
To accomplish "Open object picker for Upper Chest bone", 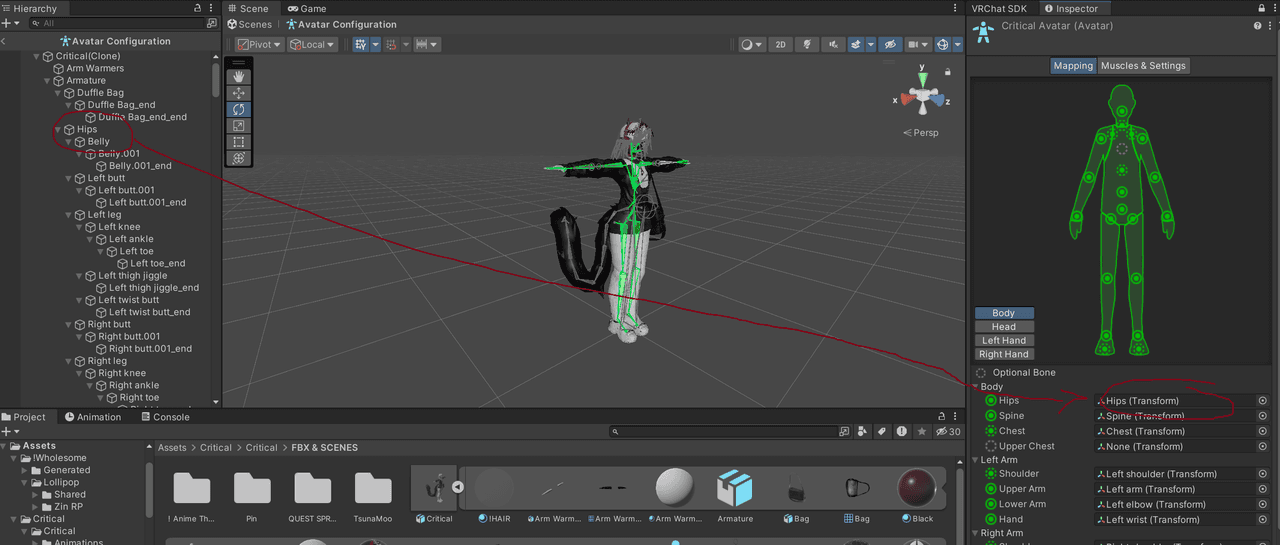I will pos(1262,447).
